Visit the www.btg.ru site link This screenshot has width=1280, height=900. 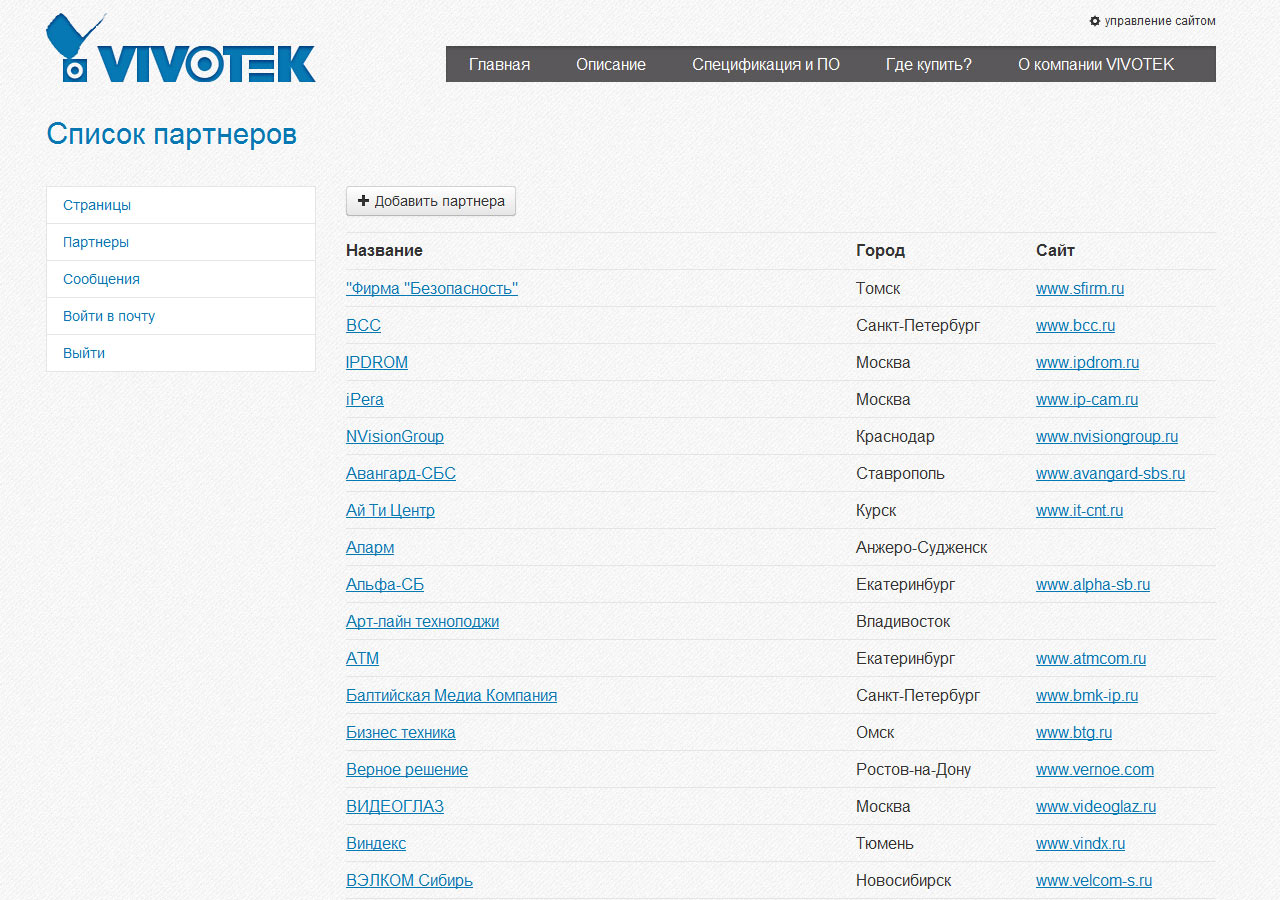coord(1074,732)
